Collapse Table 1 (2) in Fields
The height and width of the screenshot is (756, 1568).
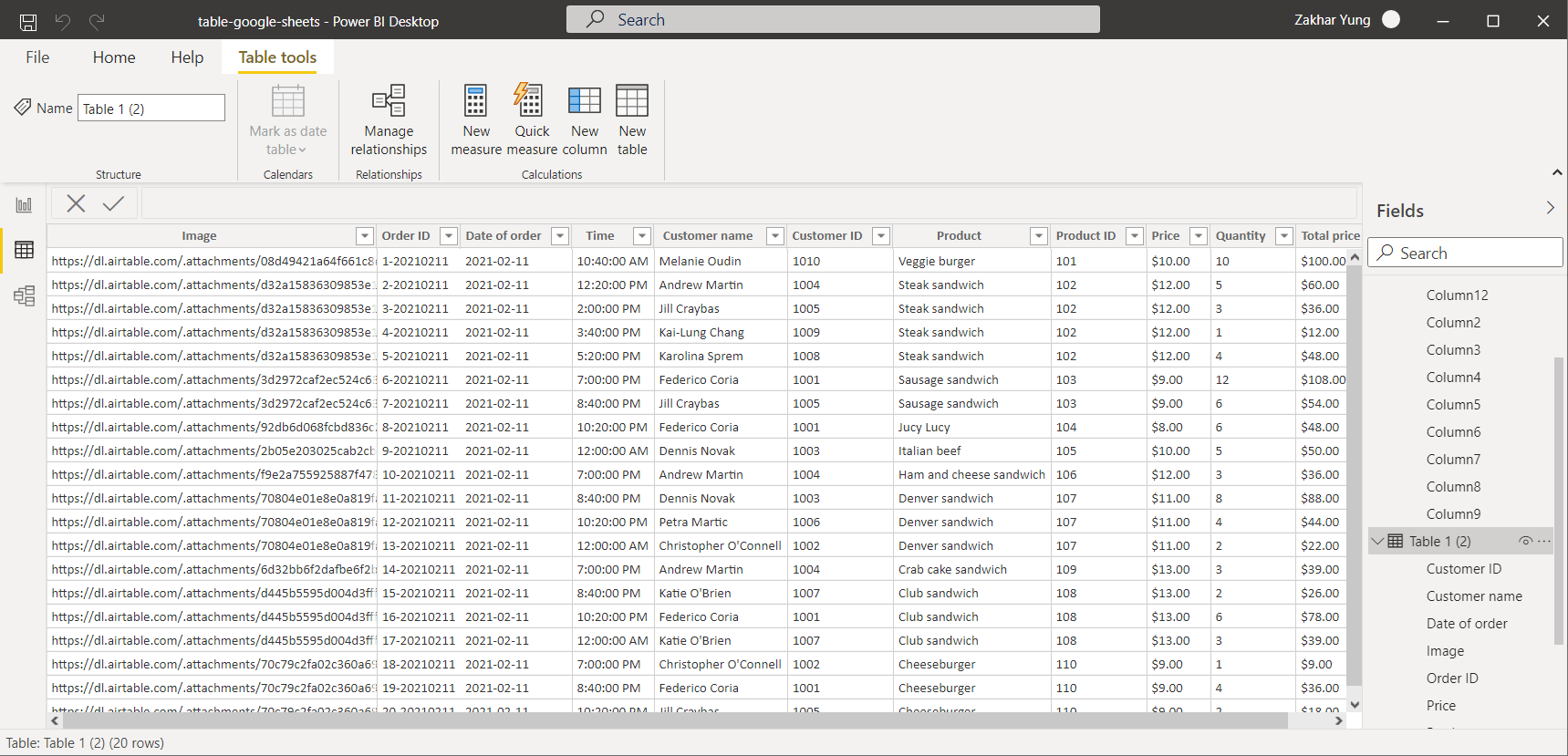coord(1377,541)
